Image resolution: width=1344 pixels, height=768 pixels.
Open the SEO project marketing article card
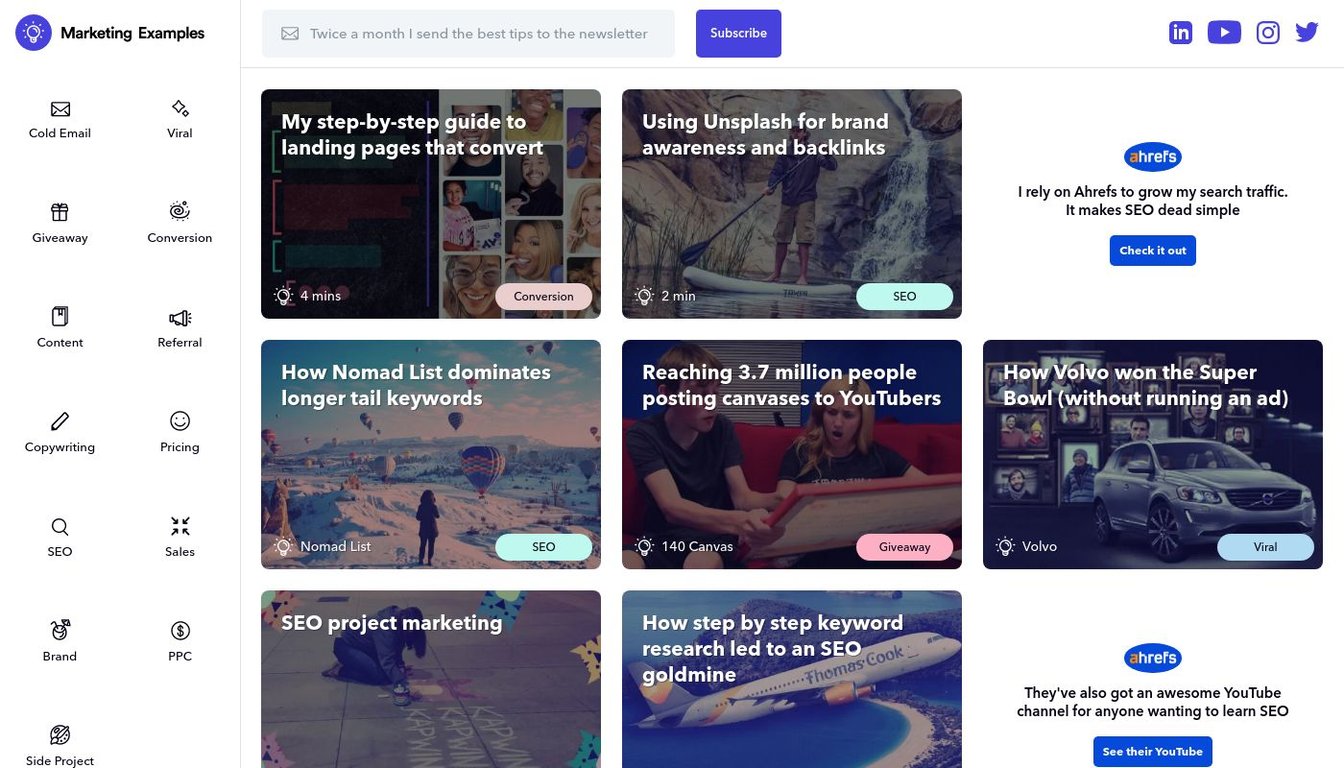pos(431,679)
